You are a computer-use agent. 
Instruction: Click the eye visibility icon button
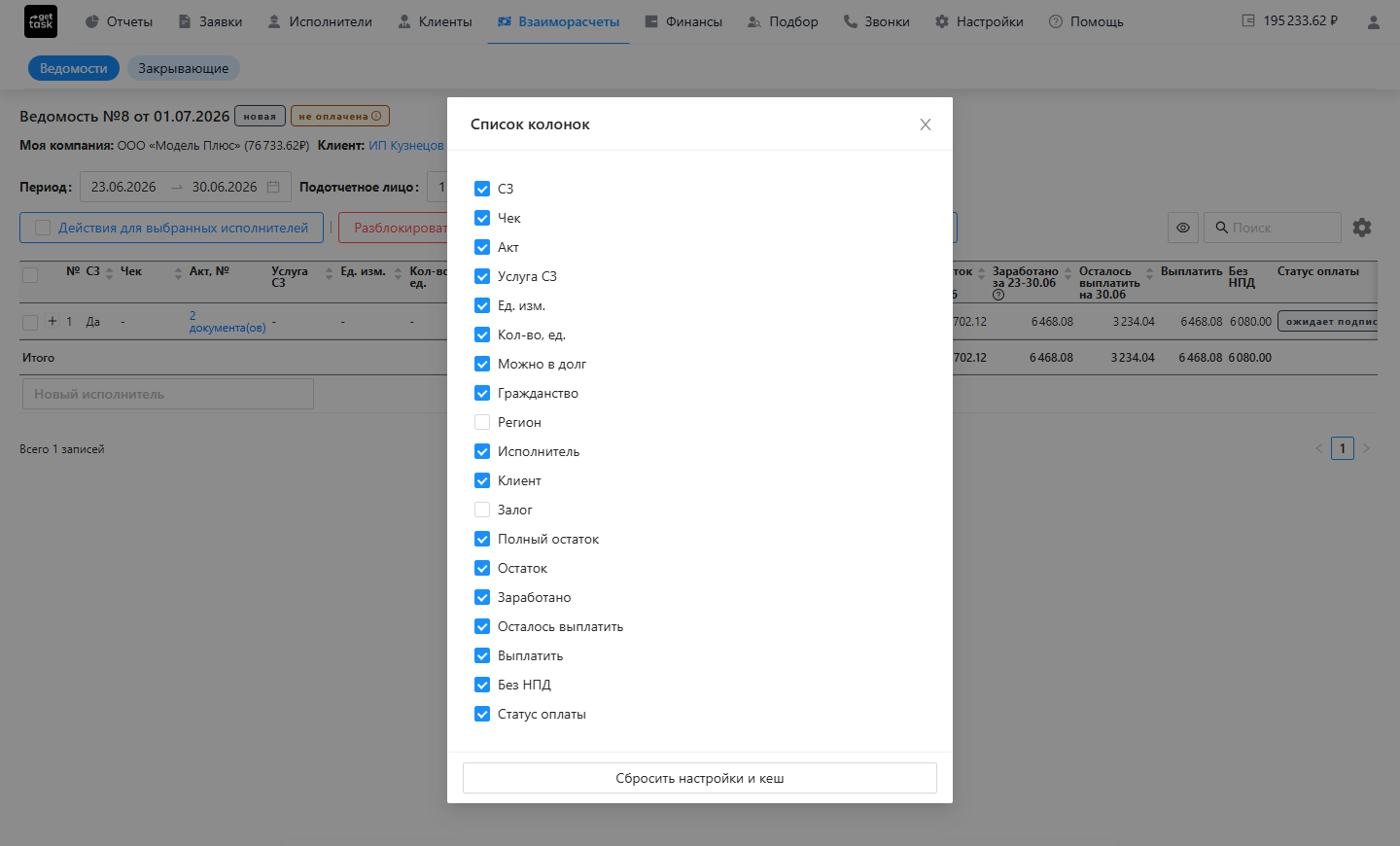[x=1183, y=228]
